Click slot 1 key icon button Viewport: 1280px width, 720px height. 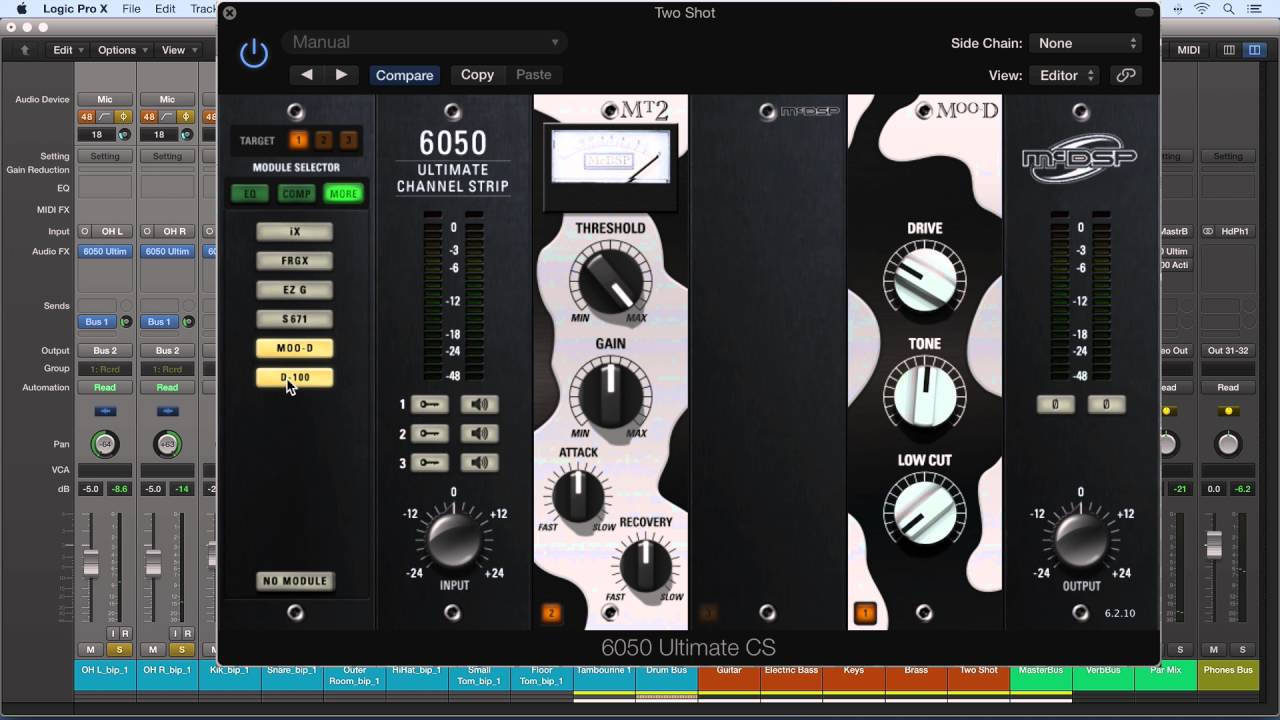pos(430,405)
